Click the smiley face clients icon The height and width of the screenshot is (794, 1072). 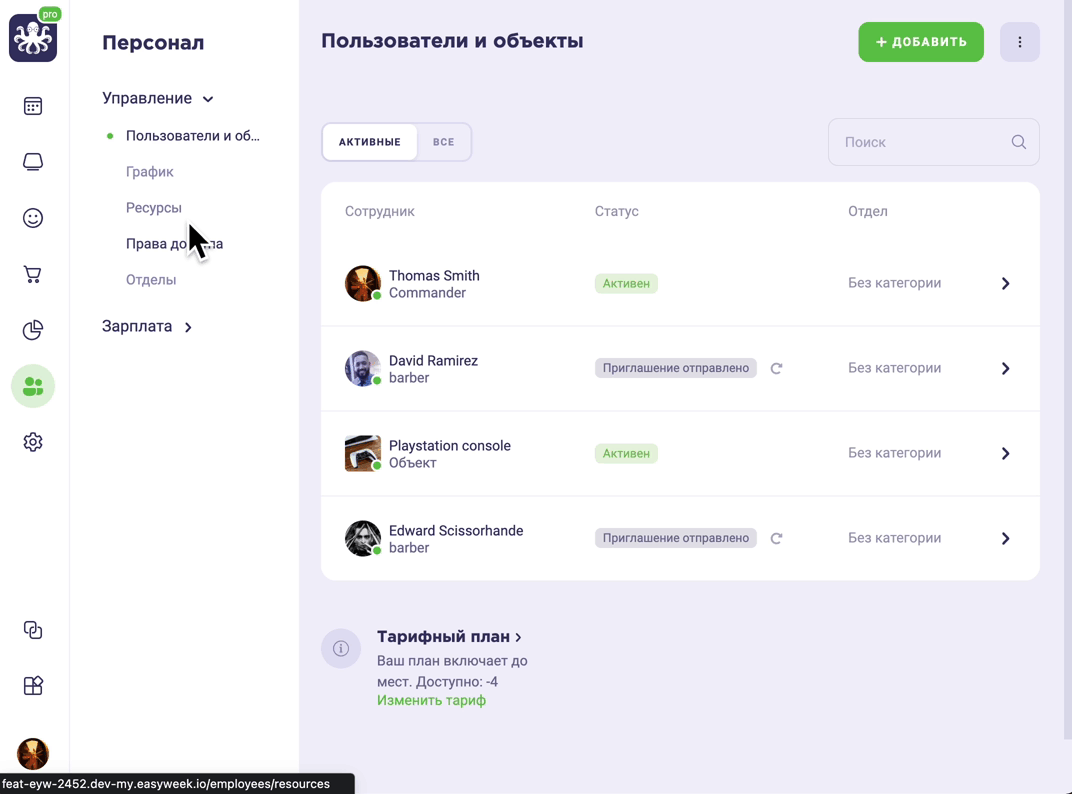[x=33, y=218]
